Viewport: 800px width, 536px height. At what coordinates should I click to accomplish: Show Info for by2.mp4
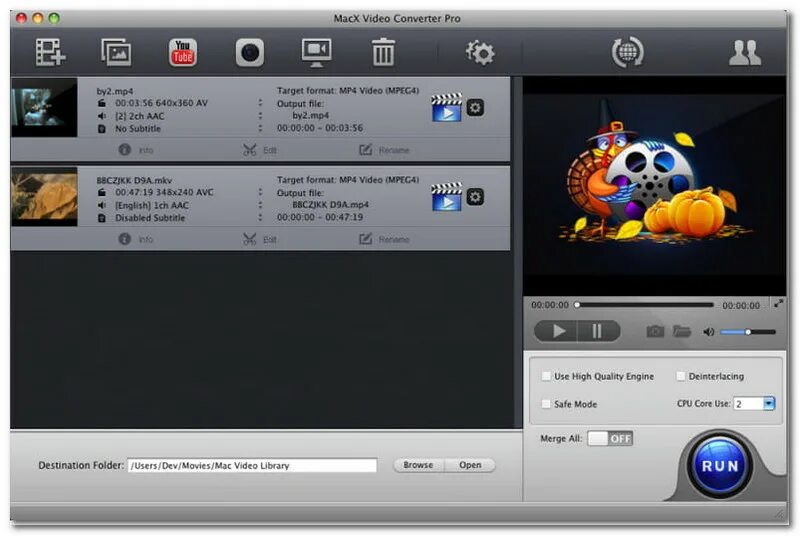136,150
